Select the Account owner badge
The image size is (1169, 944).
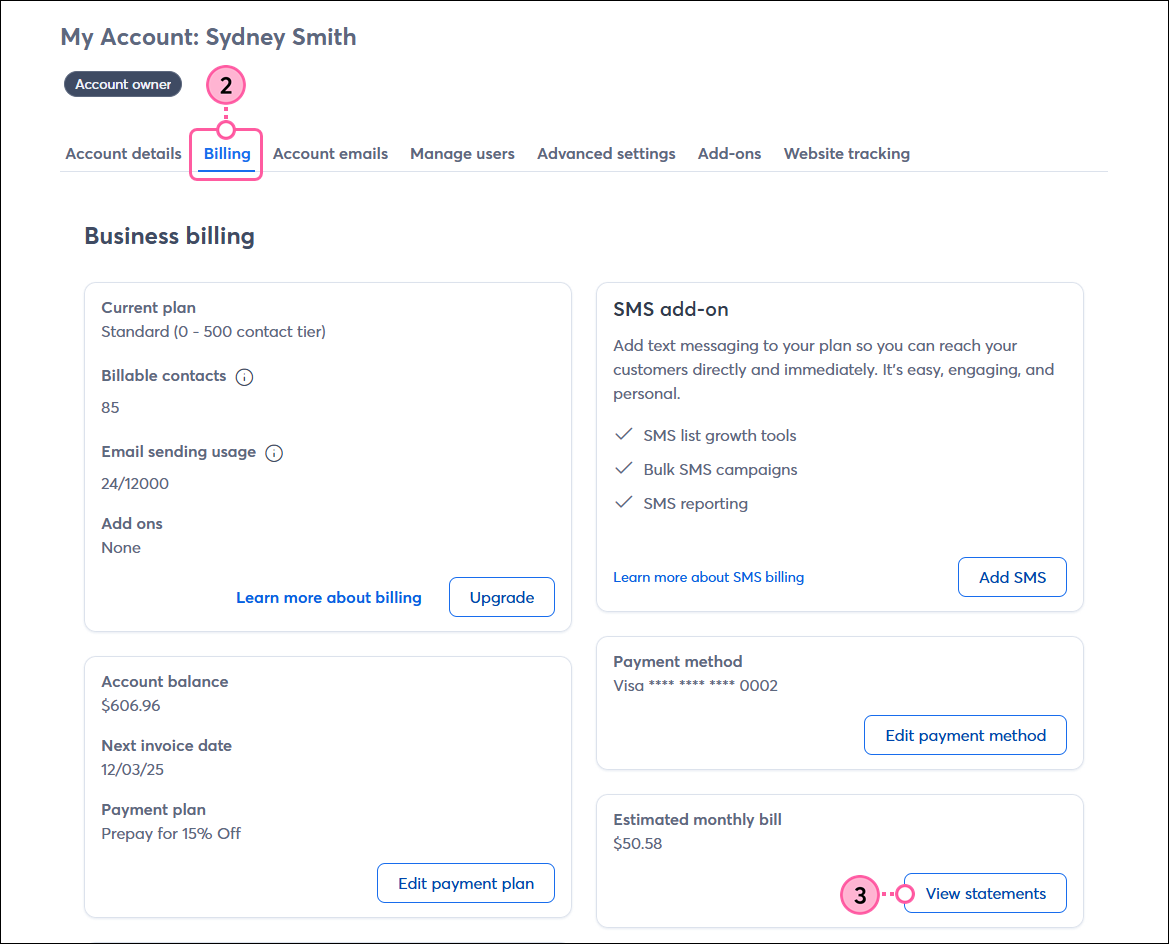(122, 84)
